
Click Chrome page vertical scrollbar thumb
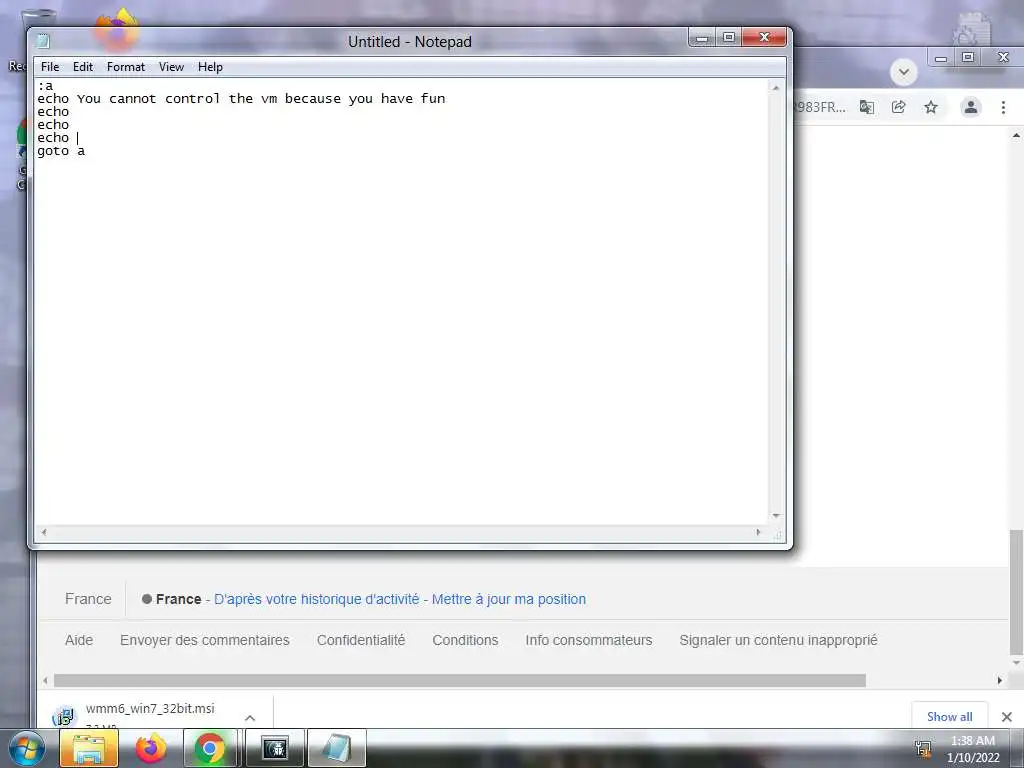pyautogui.click(x=1016, y=592)
